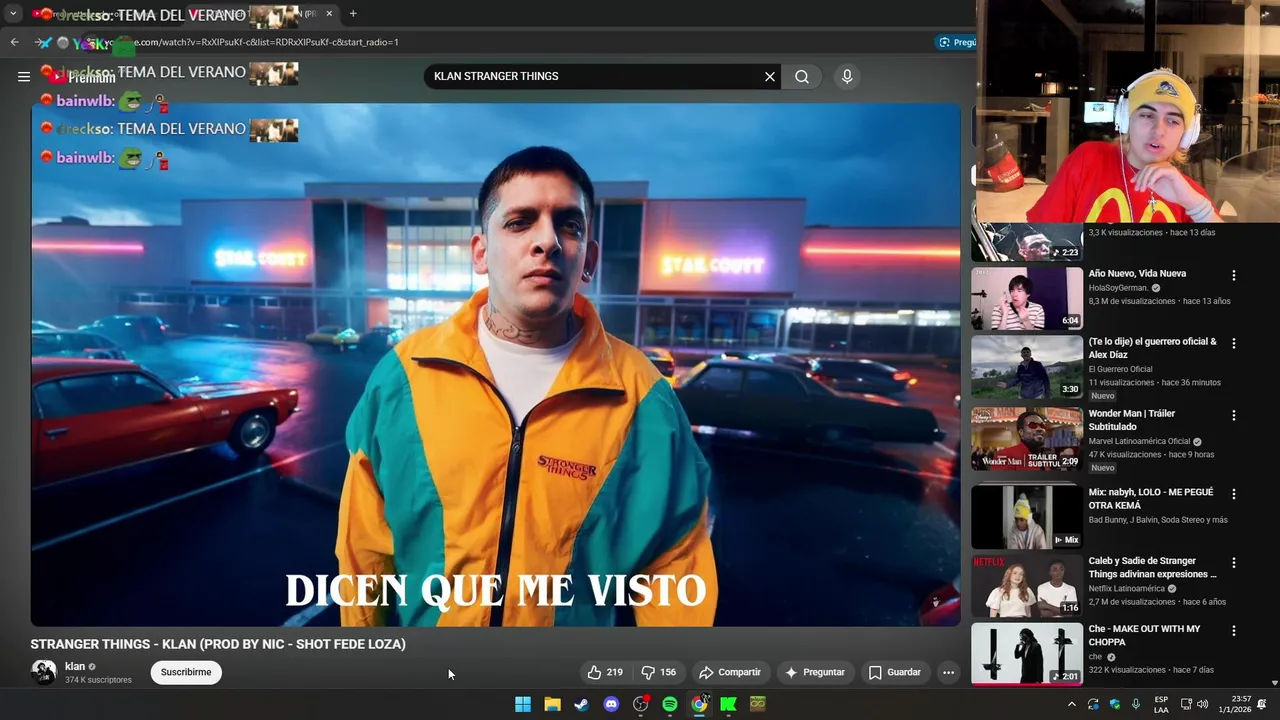Open the Año Nuevo, Vida Nueva video thumbnail

[x=1027, y=298]
